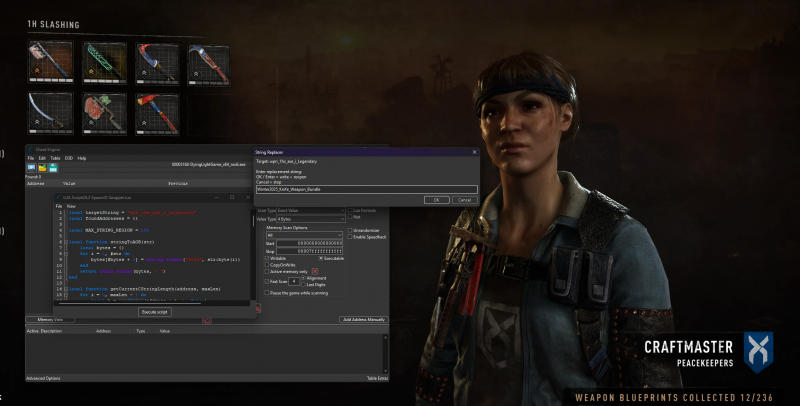Open Table Extras at bottom right
The image size is (800, 406).
coord(377,378)
